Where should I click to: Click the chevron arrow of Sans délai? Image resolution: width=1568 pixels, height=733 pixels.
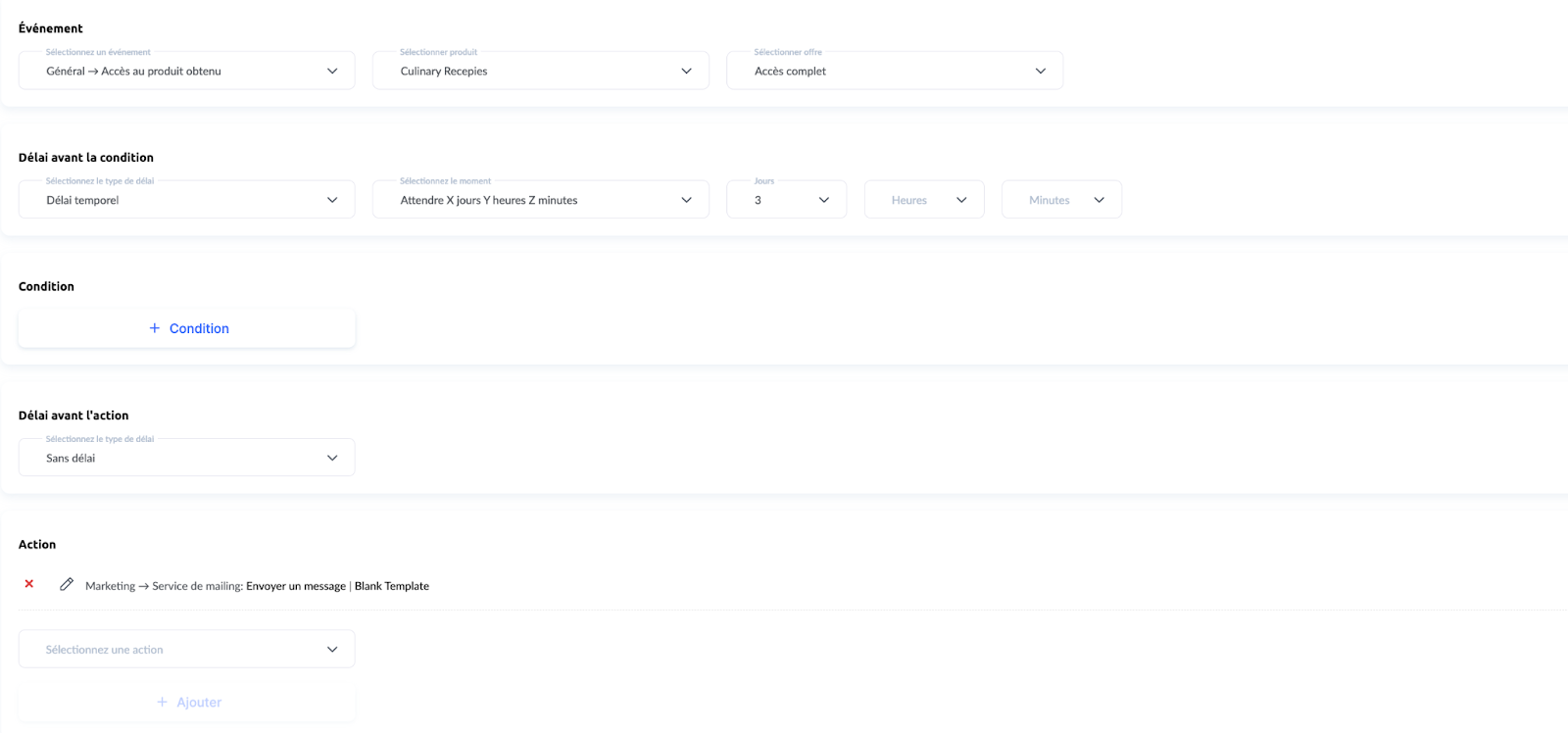click(x=332, y=458)
